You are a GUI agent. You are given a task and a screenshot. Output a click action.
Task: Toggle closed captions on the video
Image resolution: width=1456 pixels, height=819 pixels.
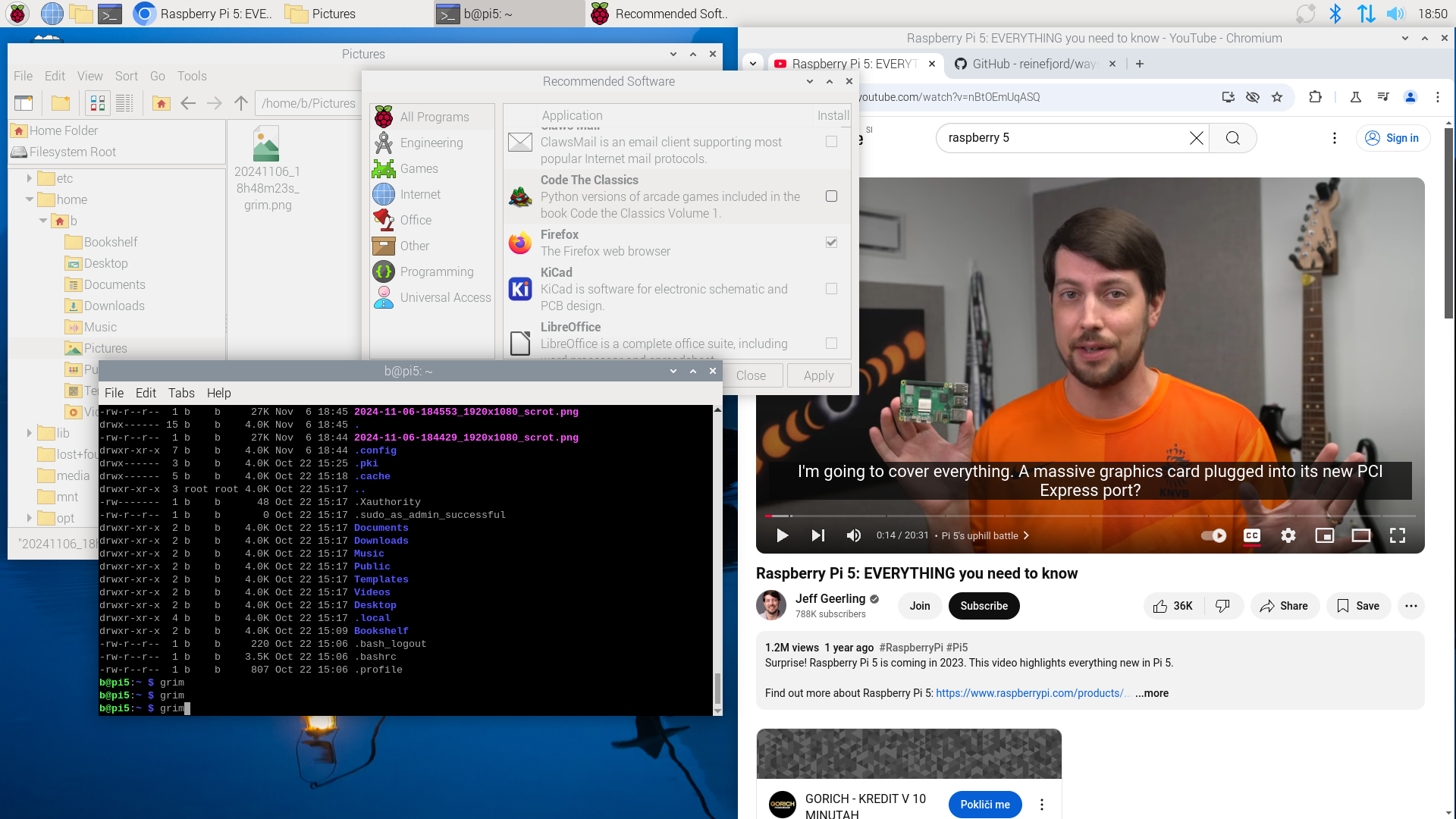[x=1251, y=535]
